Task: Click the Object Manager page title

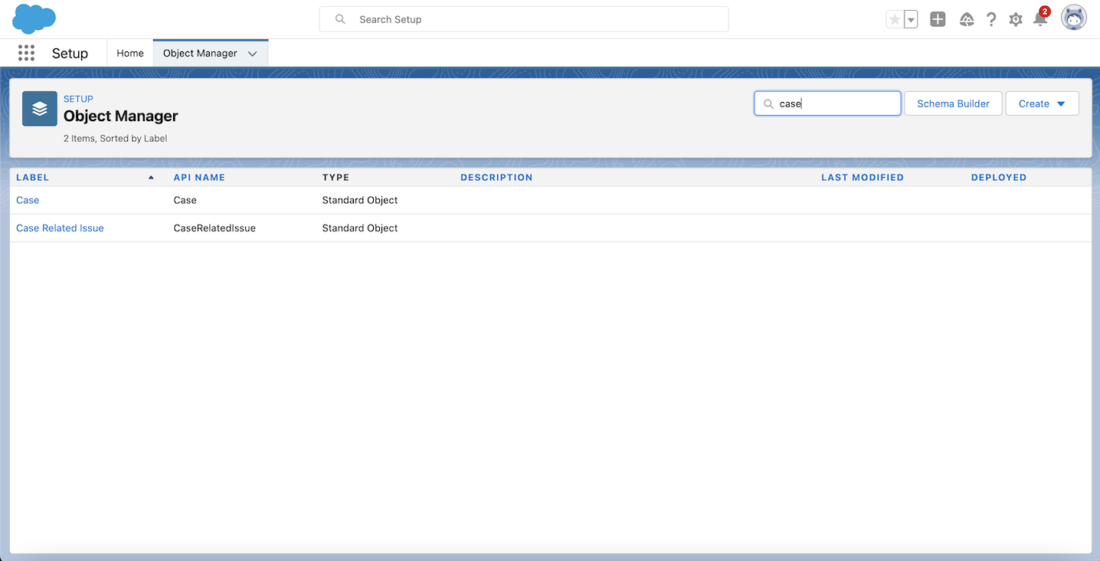Action: click(121, 116)
